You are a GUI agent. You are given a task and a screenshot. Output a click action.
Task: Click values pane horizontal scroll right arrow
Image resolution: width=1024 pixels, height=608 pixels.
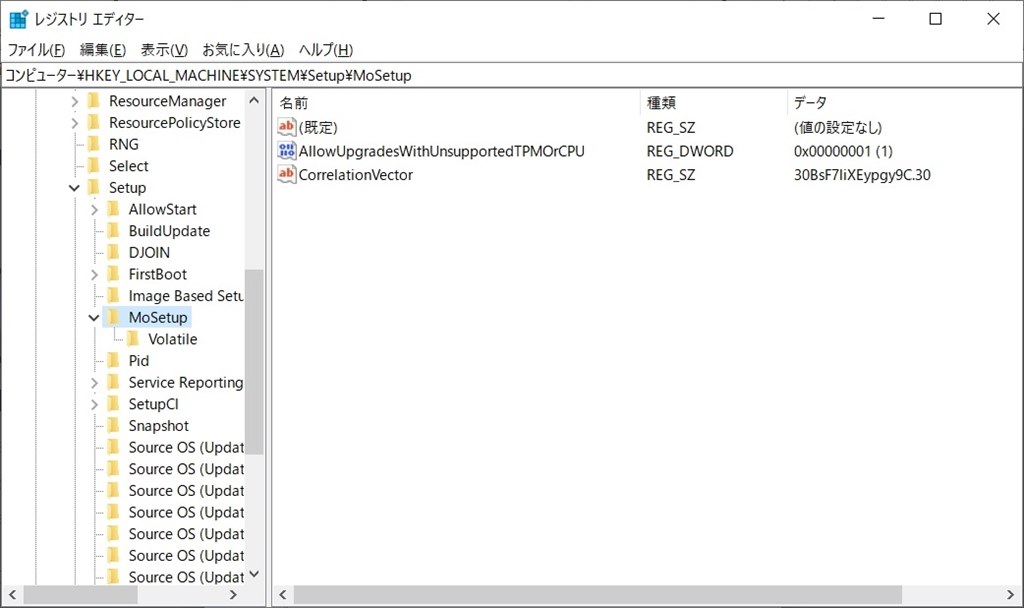(1010, 594)
